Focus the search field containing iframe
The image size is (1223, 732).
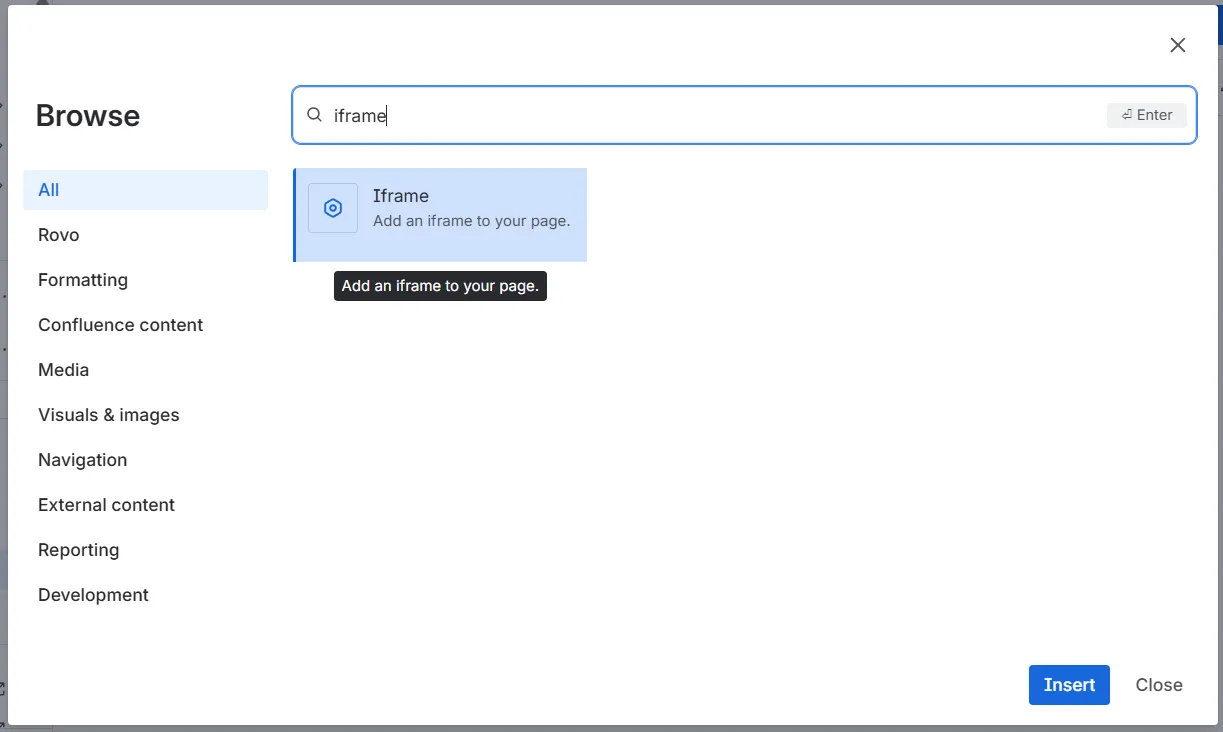700,115
